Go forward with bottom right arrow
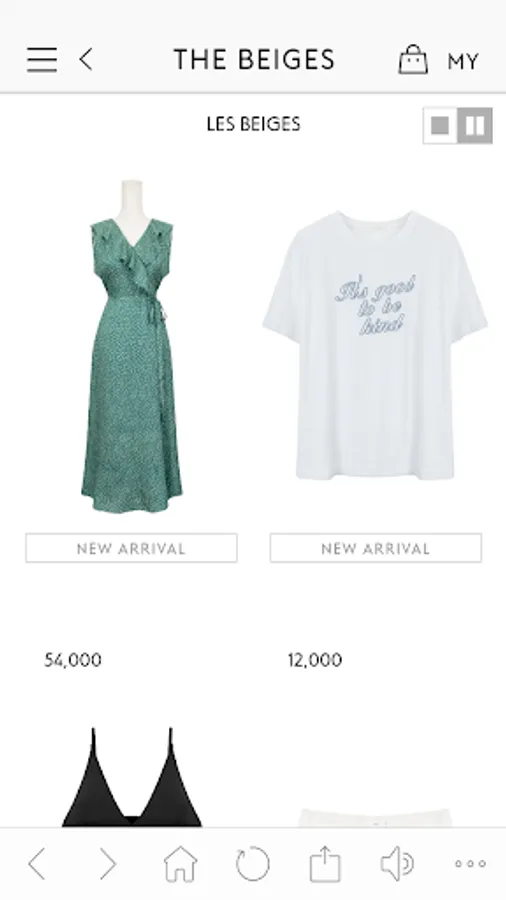The width and height of the screenshot is (506, 900). click(107, 863)
